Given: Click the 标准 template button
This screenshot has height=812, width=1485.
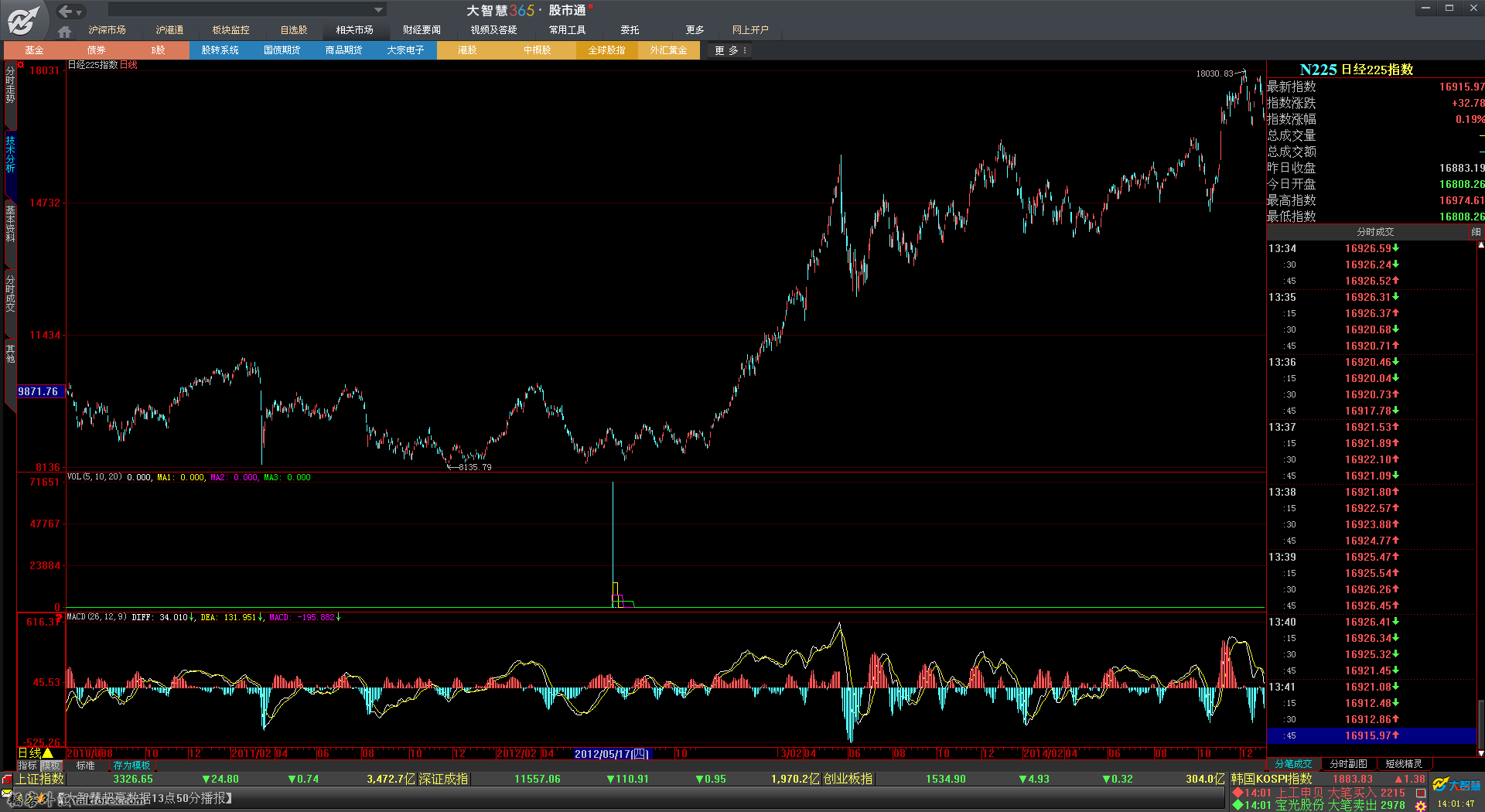Looking at the screenshot, I should click(x=86, y=766).
